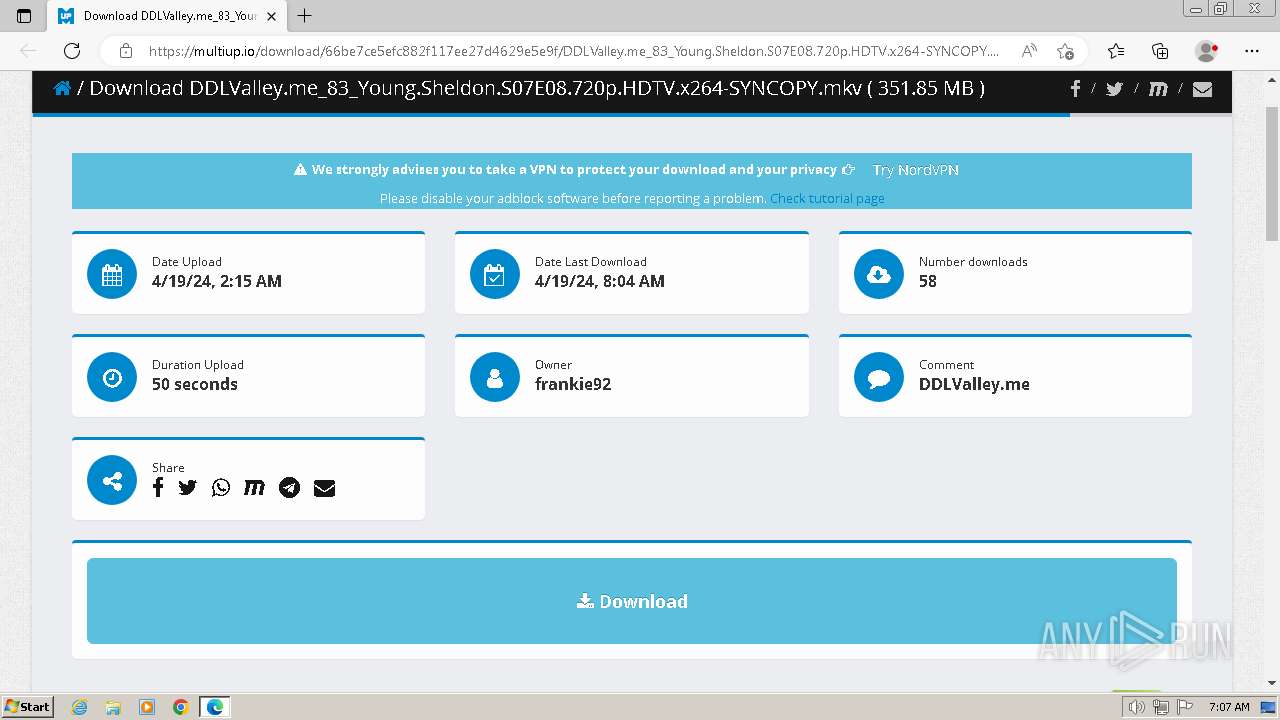The height and width of the screenshot is (720, 1280).
Task: Click the Number downloads cloud icon
Action: pos(879,274)
